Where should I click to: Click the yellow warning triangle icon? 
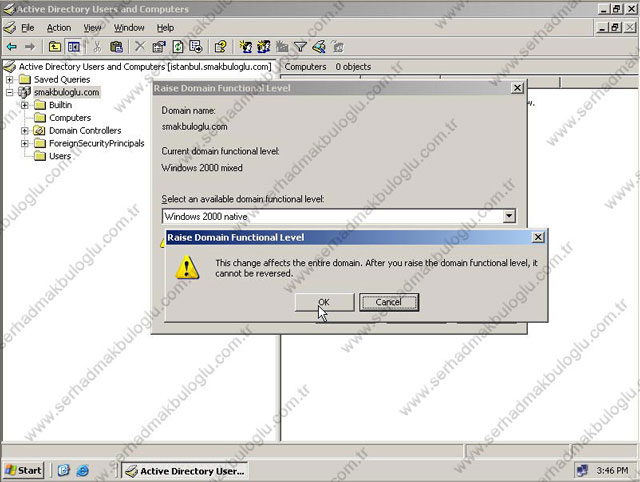coord(187,267)
